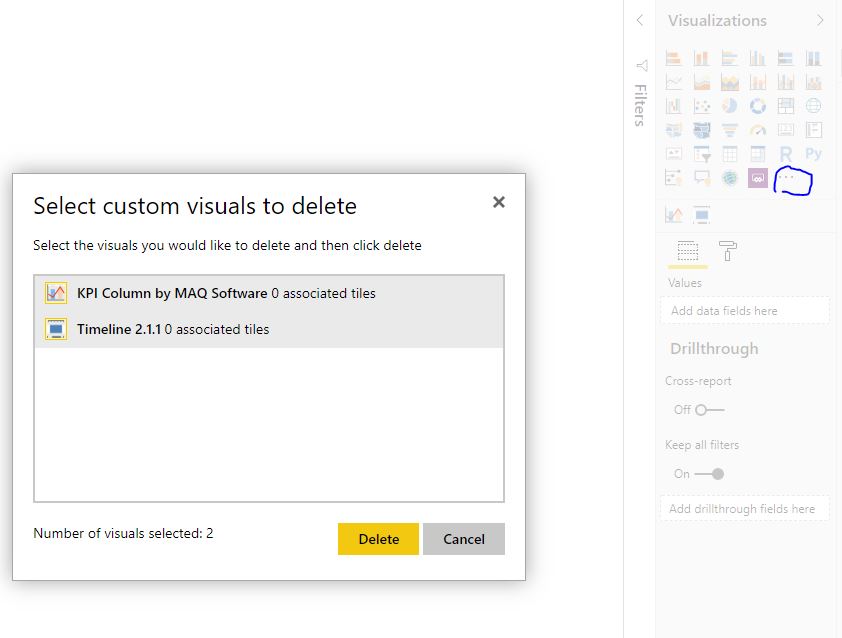Click the Delete button
This screenshot has height=638, width=842.
pyautogui.click(x=378, y=539)
